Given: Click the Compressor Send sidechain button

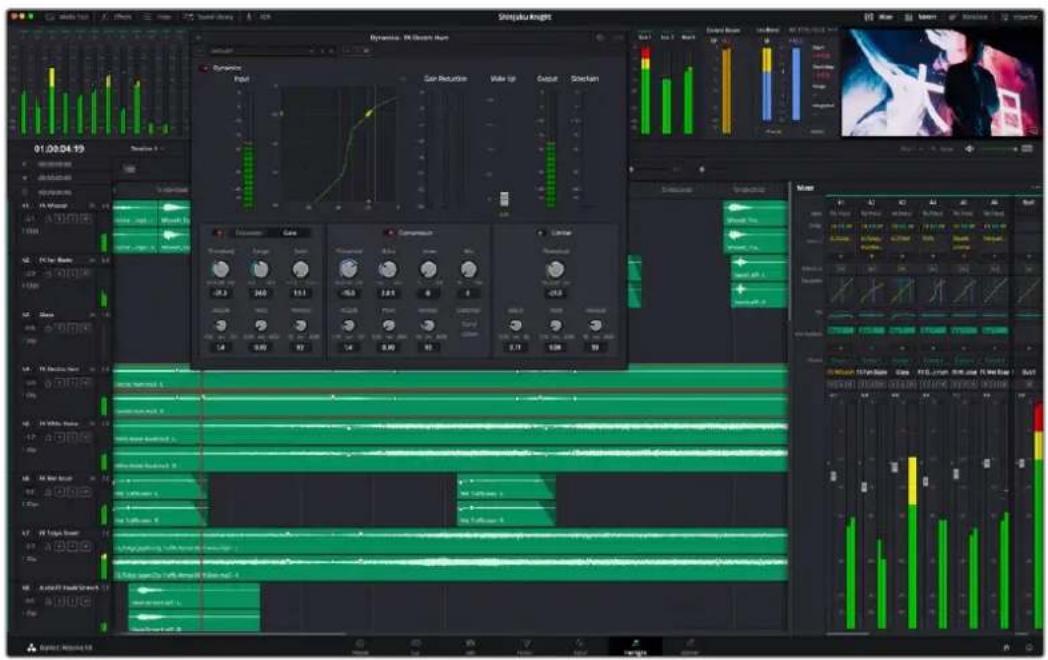Looking at the screenshot, I should coord(469,324).
